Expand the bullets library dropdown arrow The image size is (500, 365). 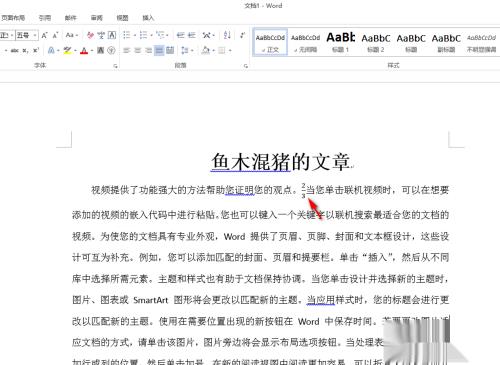135,35
